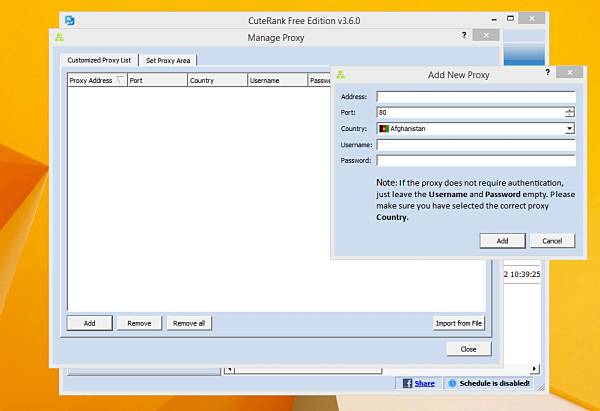Click the Add New Proxy dialog icon
Viewport: 600px width, 411px height.
click(341, 75)
